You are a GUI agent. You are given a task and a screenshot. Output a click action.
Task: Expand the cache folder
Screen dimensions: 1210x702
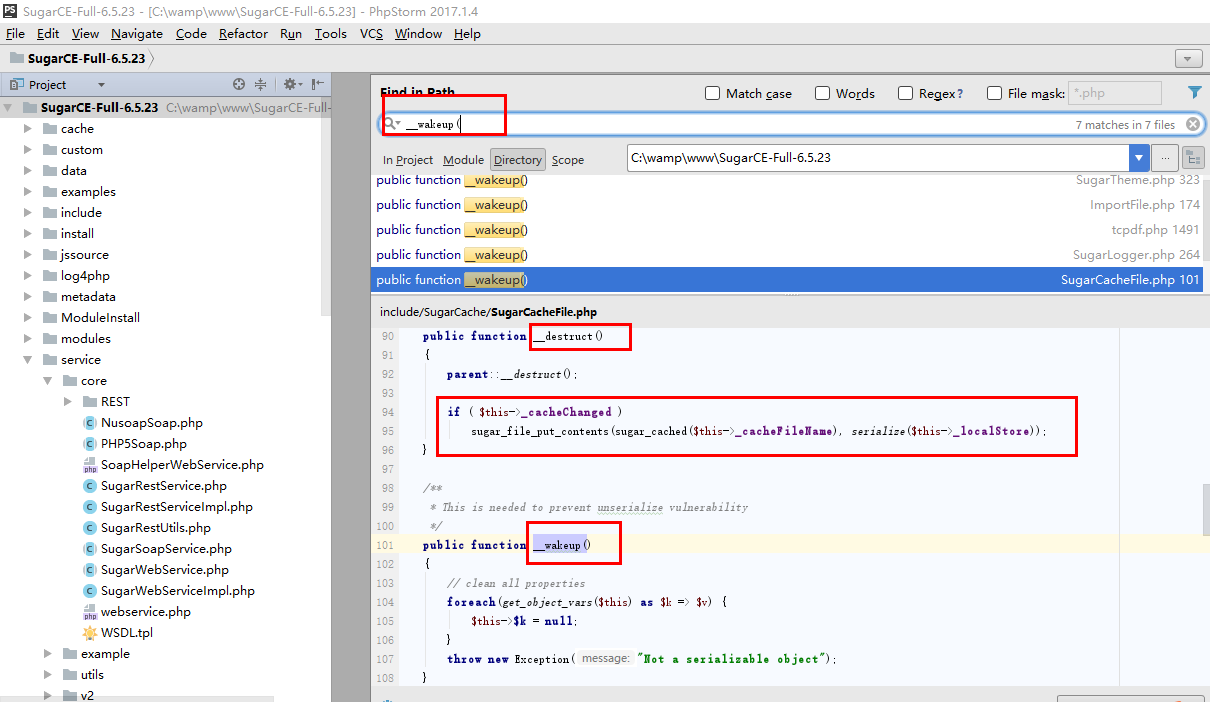click(28, 129)
